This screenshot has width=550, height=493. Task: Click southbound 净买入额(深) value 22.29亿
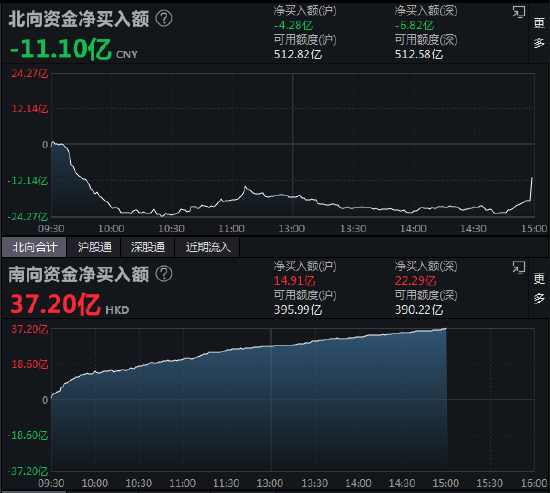[416, 281]
